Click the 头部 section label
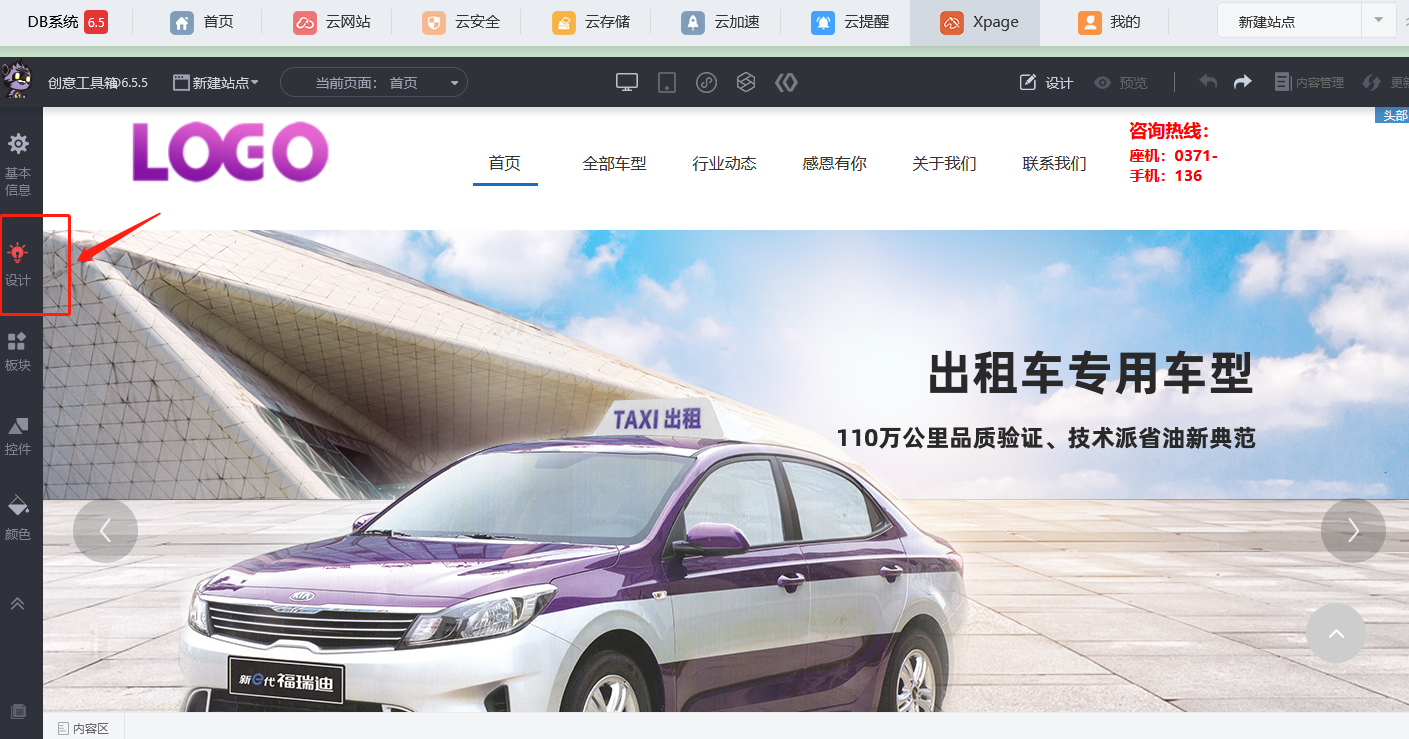This screenshot has width=1409, height=739. [x=1393, y=116]
